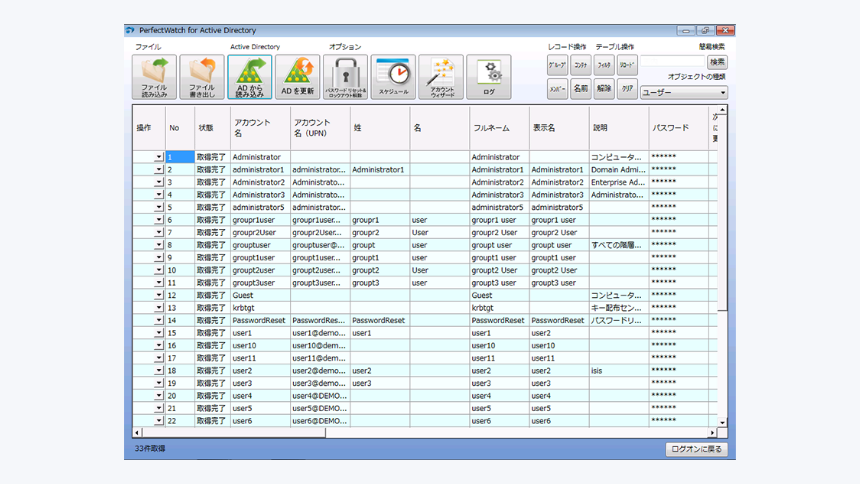The height and width of the screenshot is (484, 860).
Task: Click the horizontal scrollbar right arrow
Action: 713,433
